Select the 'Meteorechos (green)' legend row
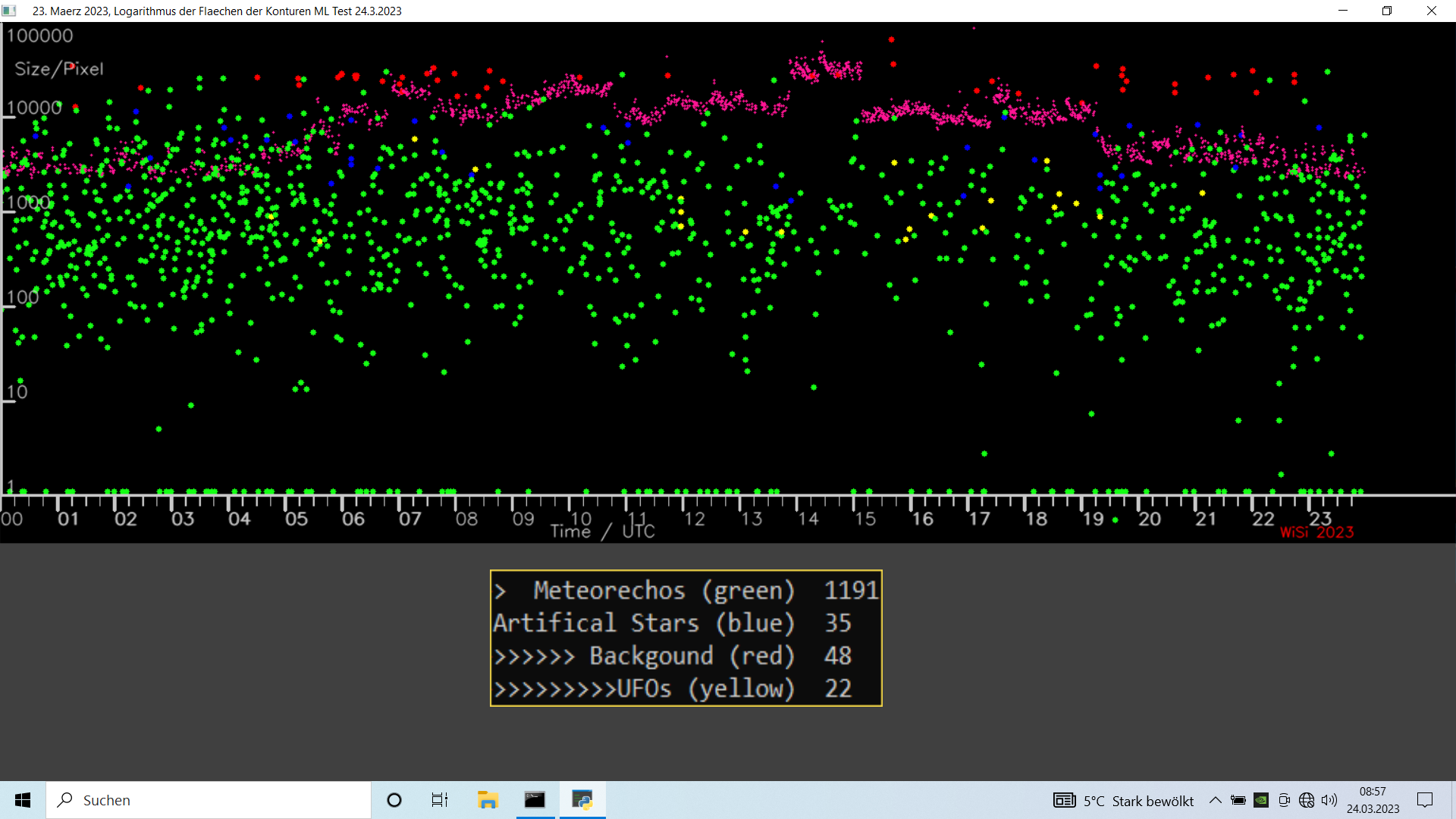This screenshot has width=1456, height=819. (686, 590)
